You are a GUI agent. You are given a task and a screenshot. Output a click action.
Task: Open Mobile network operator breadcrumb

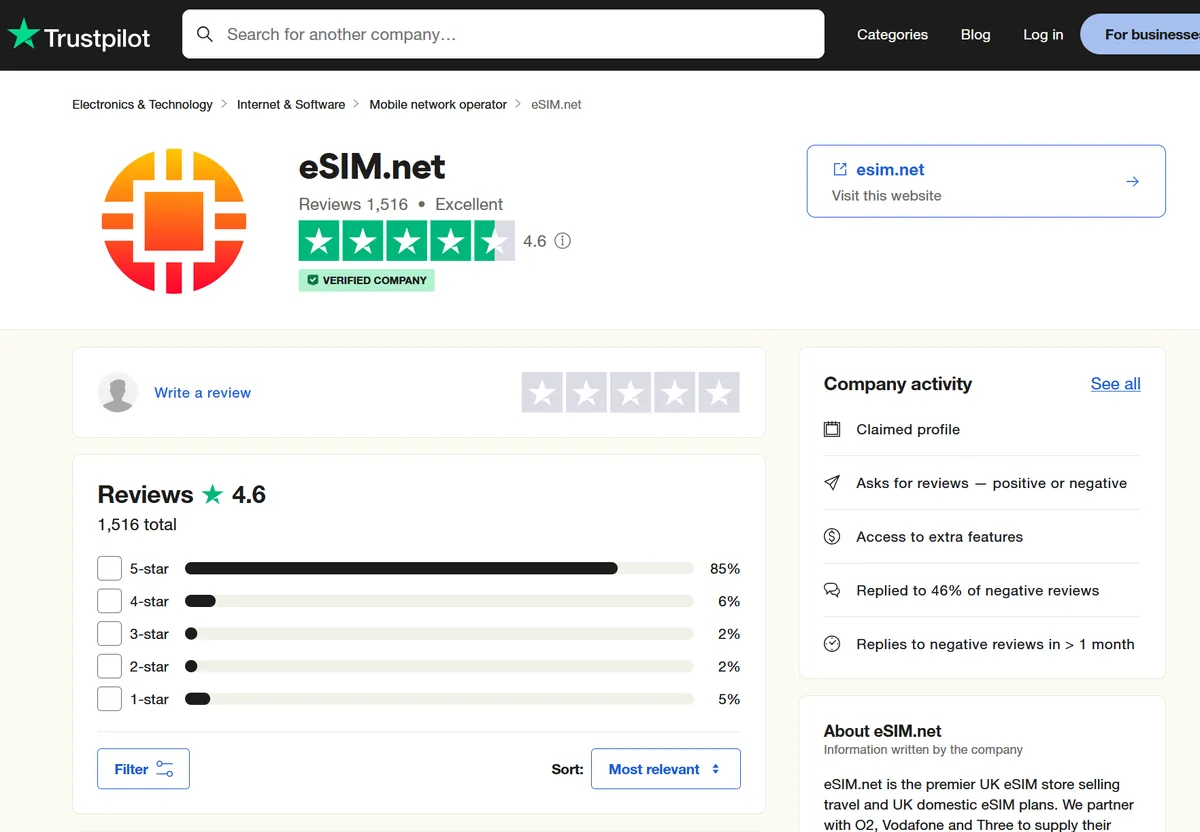point(438,104)
